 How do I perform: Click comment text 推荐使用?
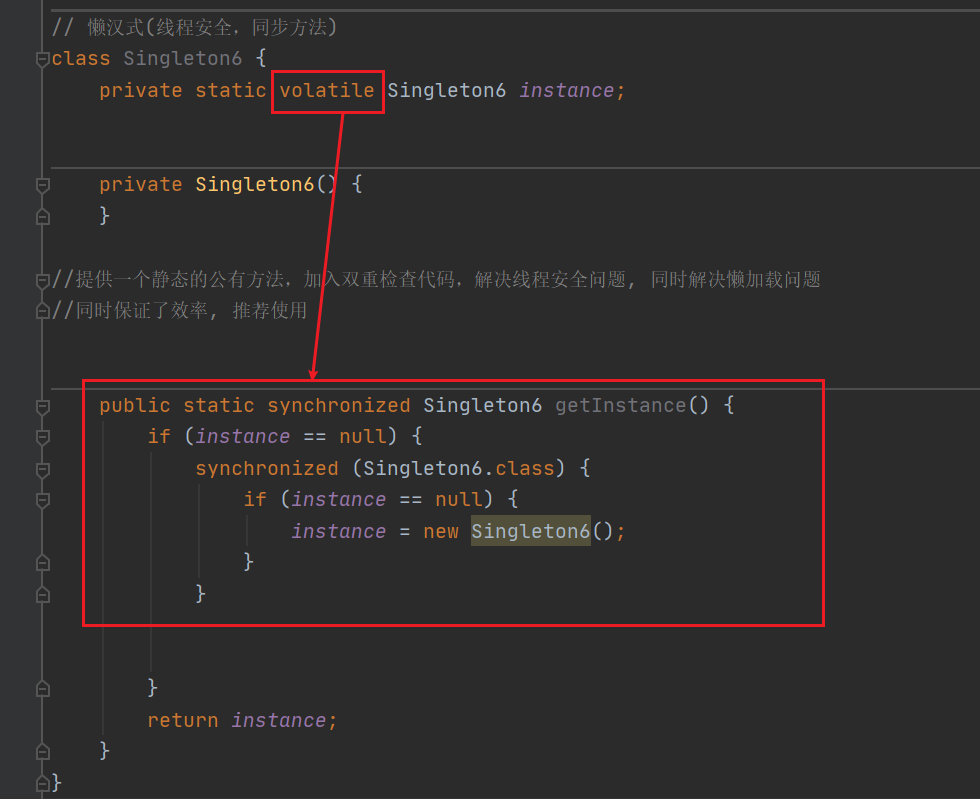[x=269, y=310]
